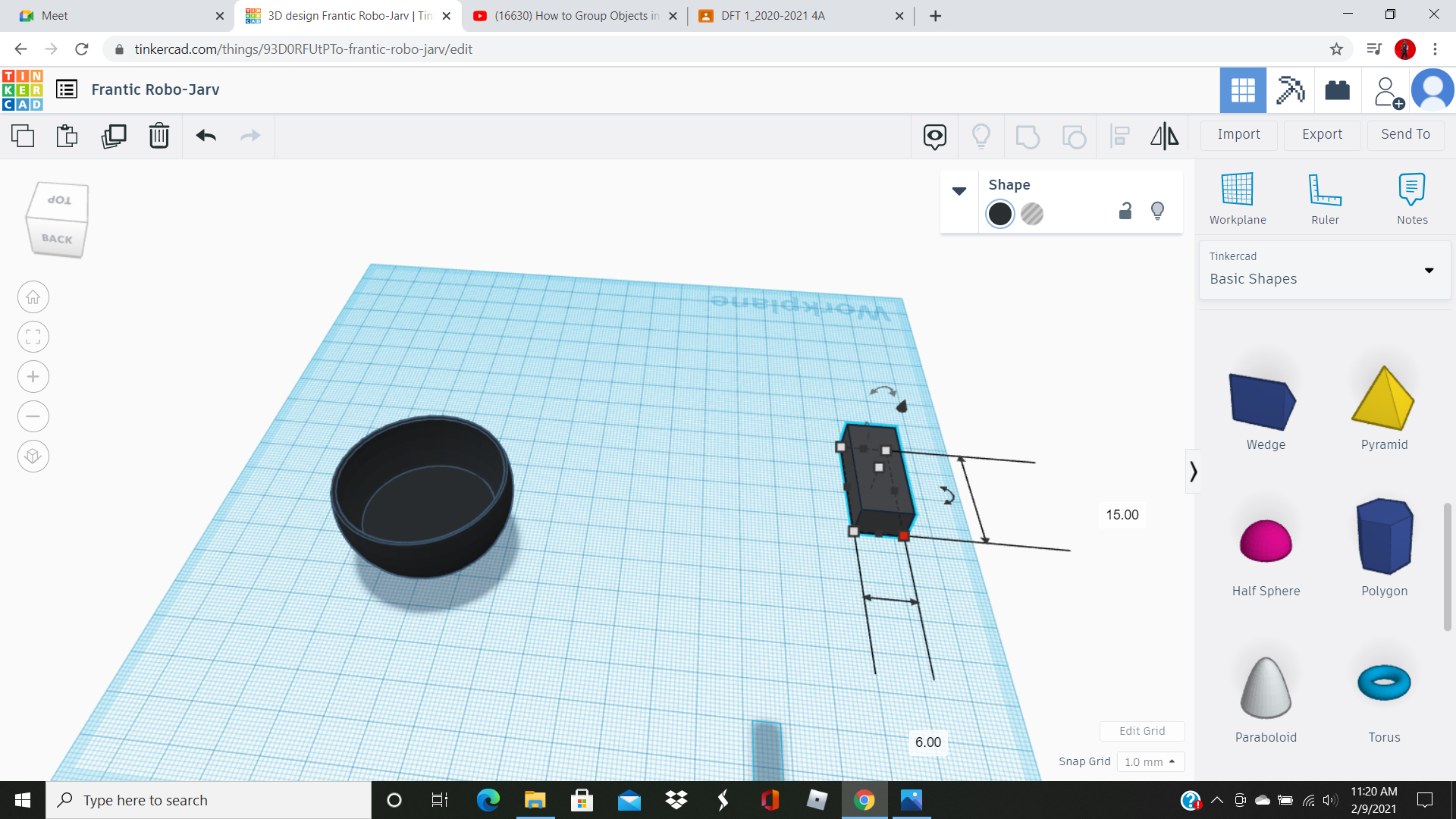Click the Delete trash icon
Viewport: 1456px width, 819px height.
point(158,136)
